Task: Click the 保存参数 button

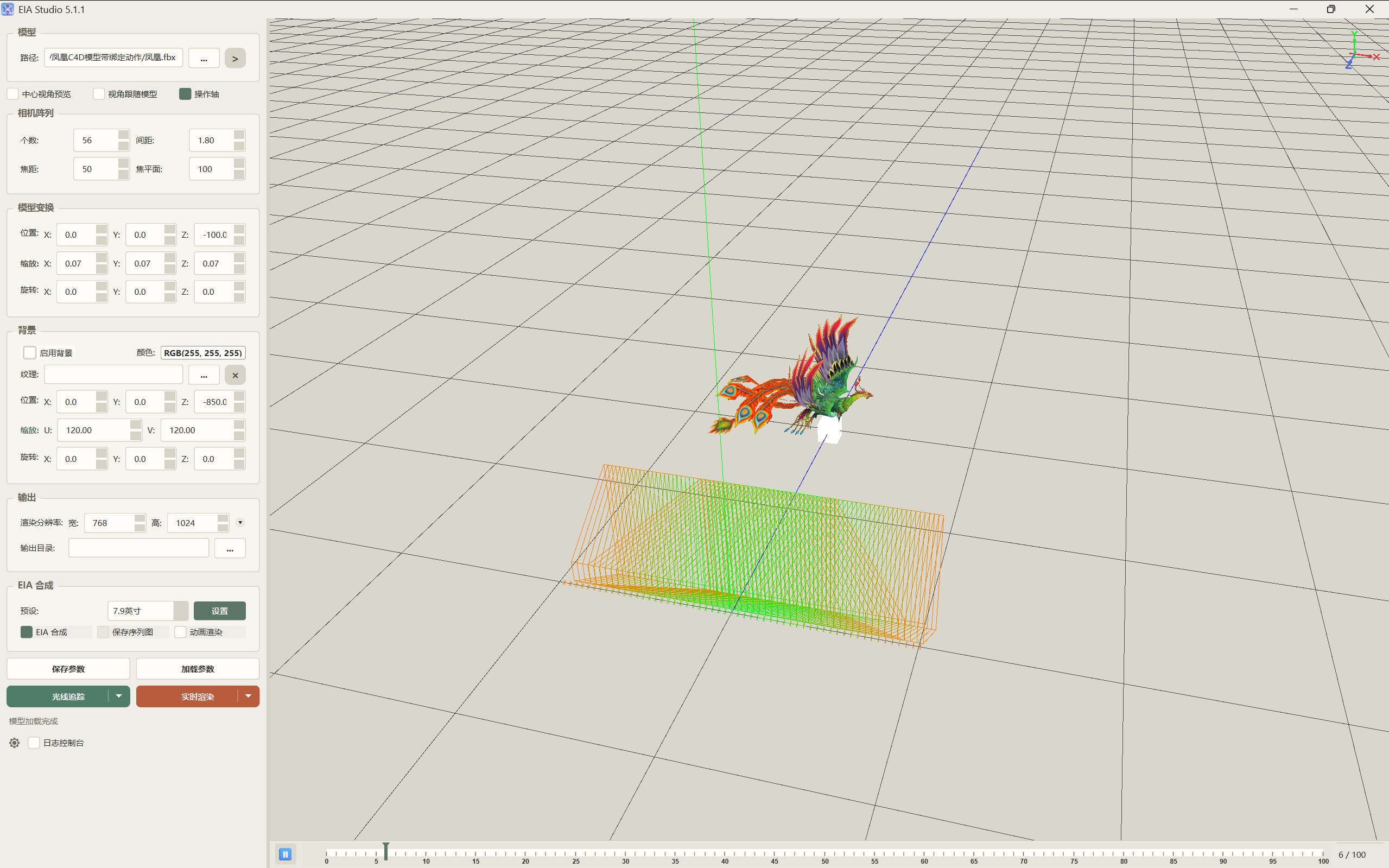Action: 68,669
